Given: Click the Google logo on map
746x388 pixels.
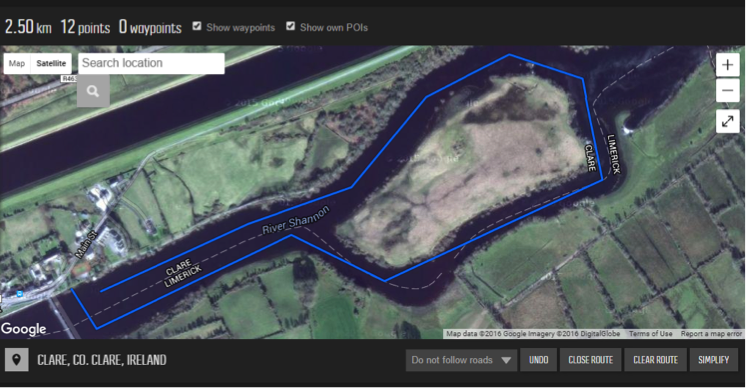Looking at the screenshot, I should point(23,329).
